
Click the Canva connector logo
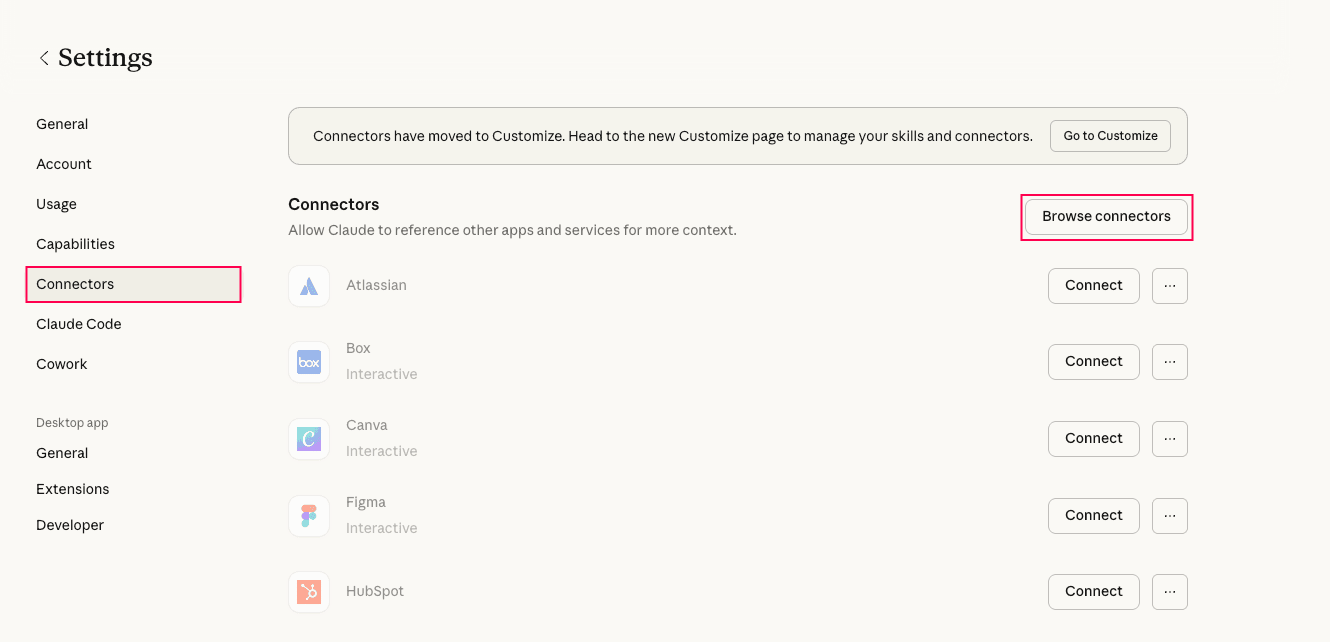click(x=309, y=438)
